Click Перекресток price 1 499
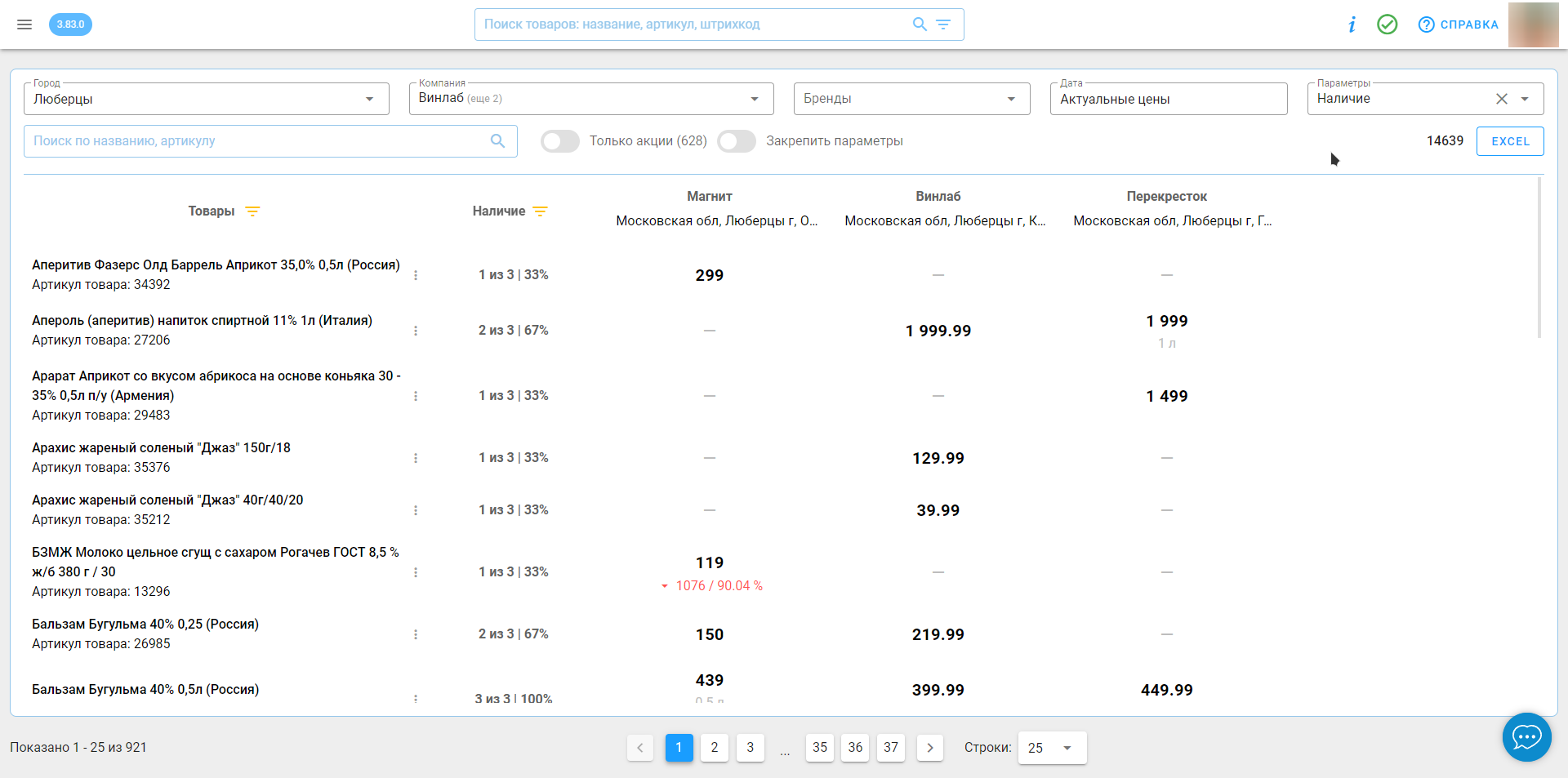Viewport: 1568px width, 778px height. (x=1167, y=396)
